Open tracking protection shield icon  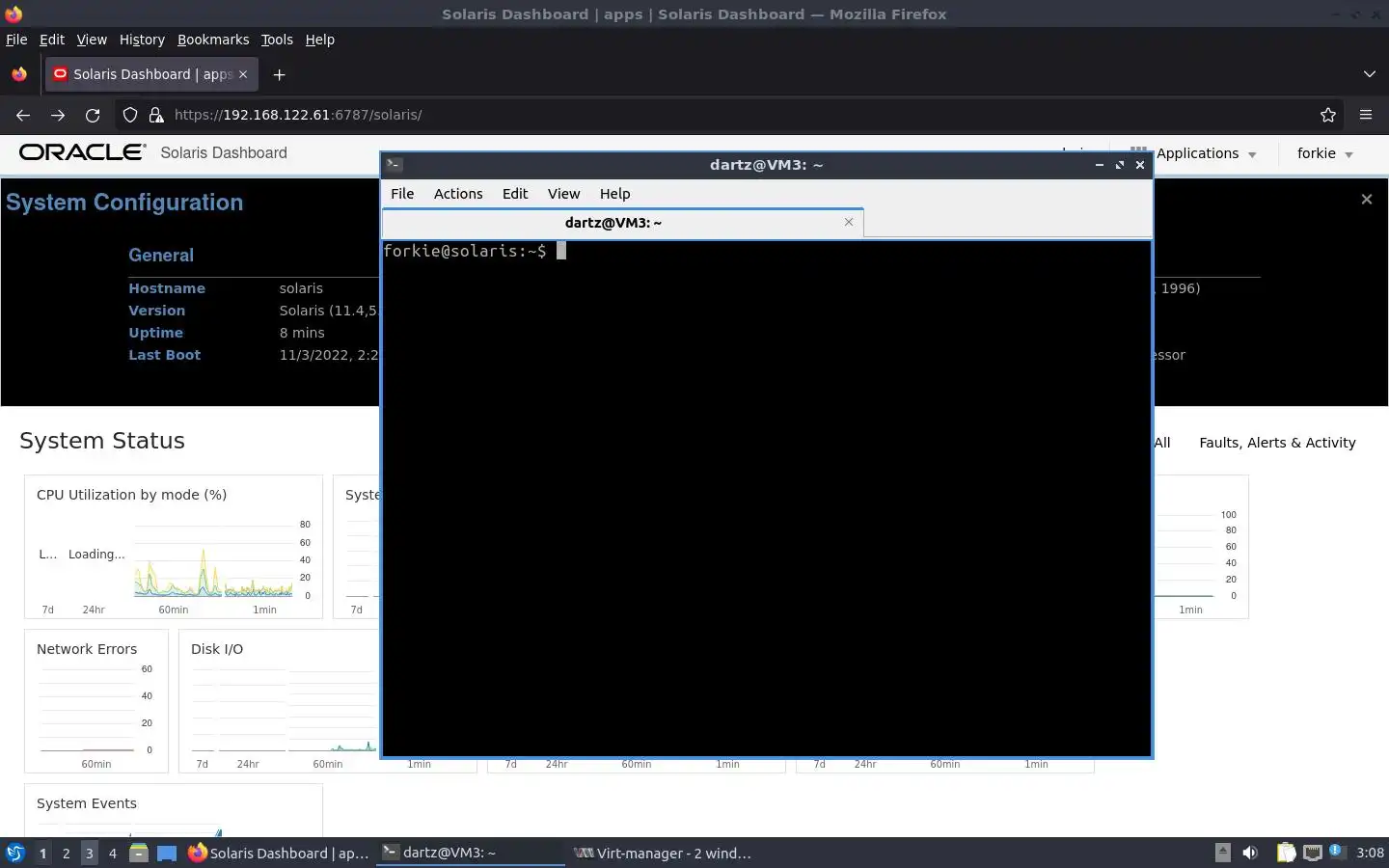pyautogui.click(x=130, y=115)
